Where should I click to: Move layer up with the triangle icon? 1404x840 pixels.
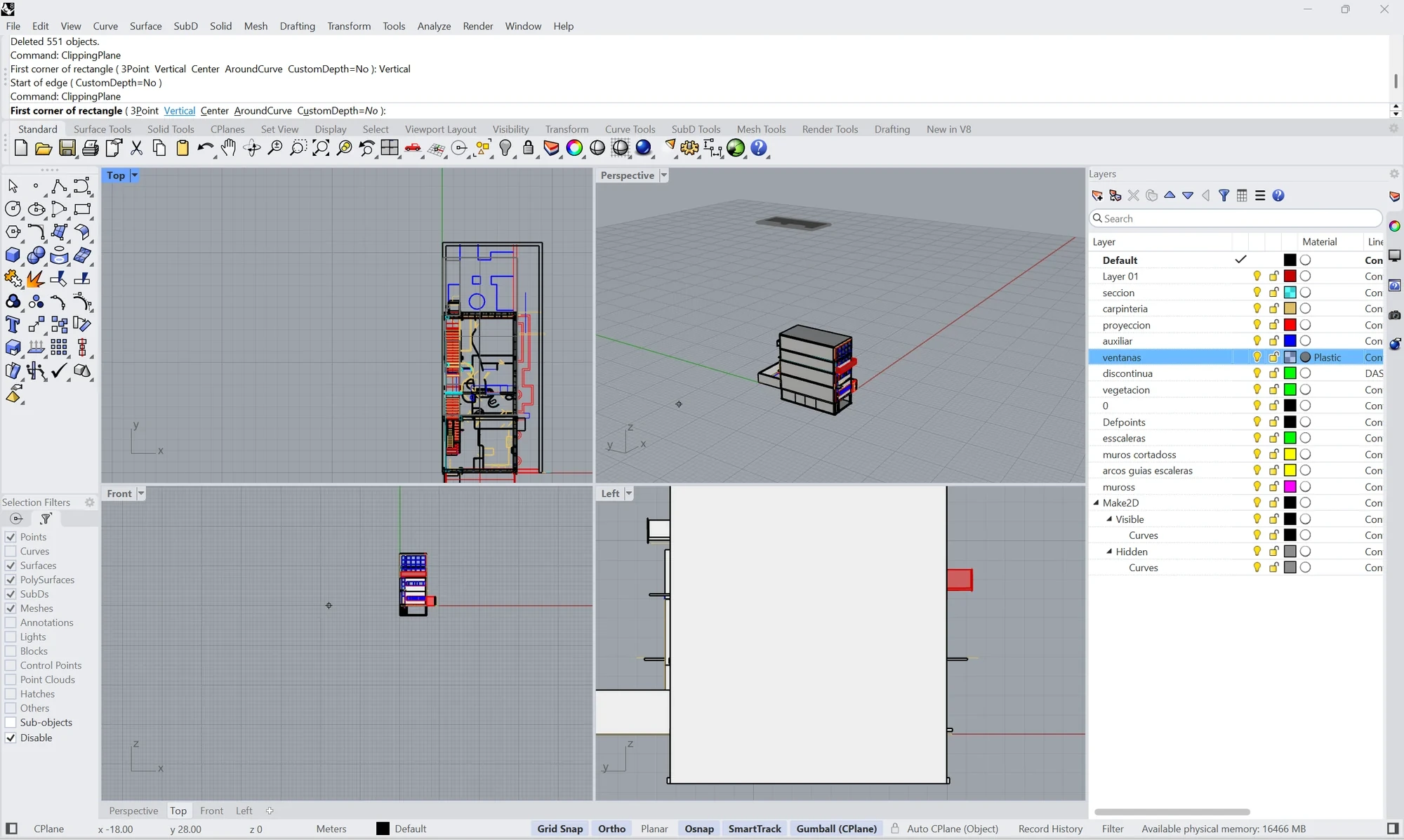[x=1170, y=196]
